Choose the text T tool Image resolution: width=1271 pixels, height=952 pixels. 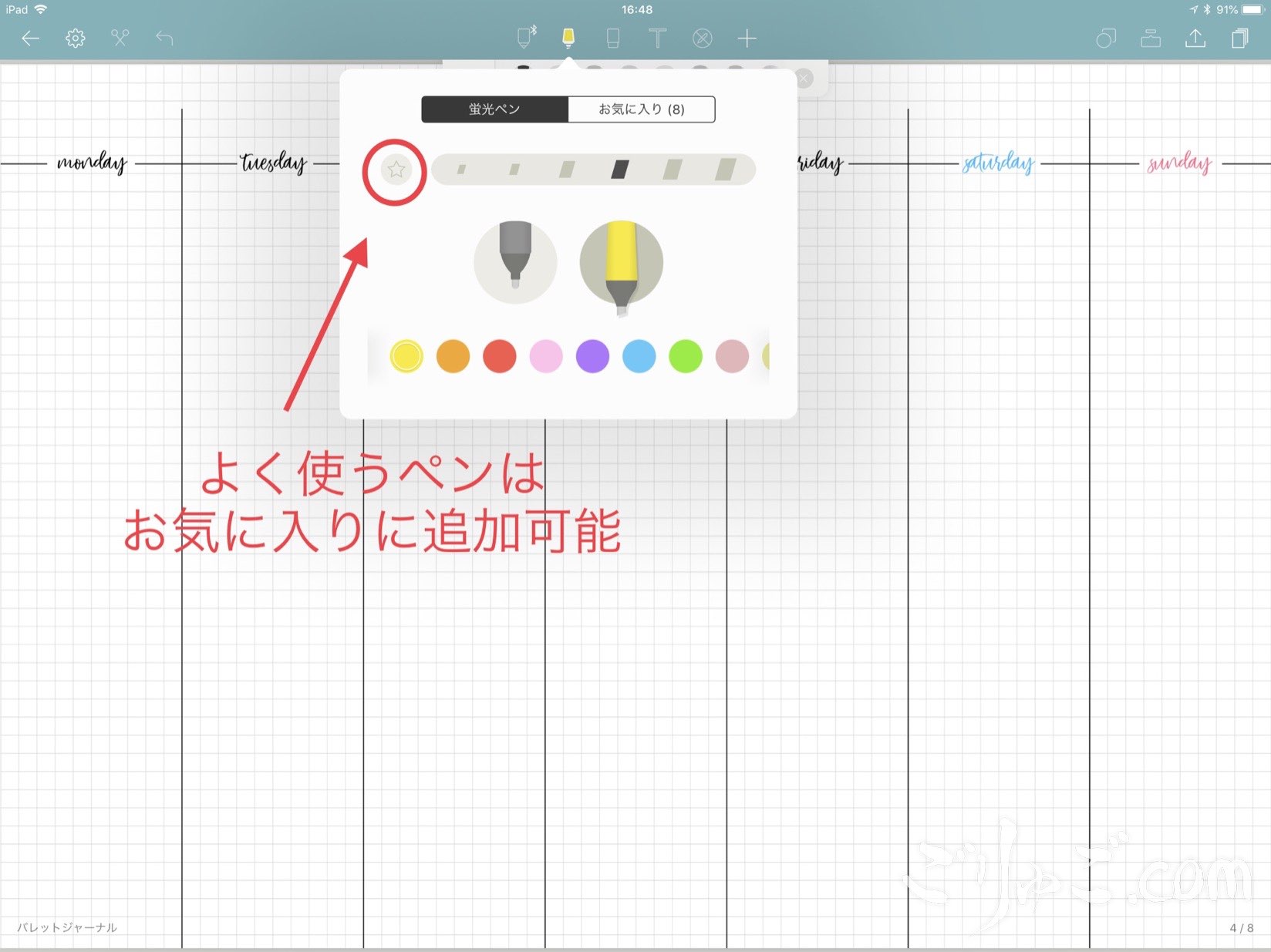657,38
